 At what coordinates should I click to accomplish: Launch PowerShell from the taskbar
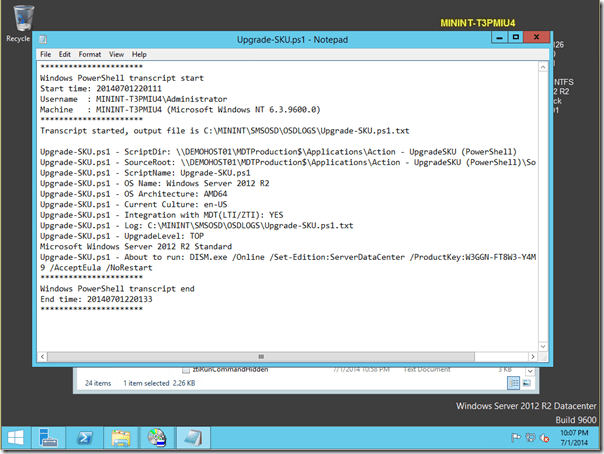(85, 437)
